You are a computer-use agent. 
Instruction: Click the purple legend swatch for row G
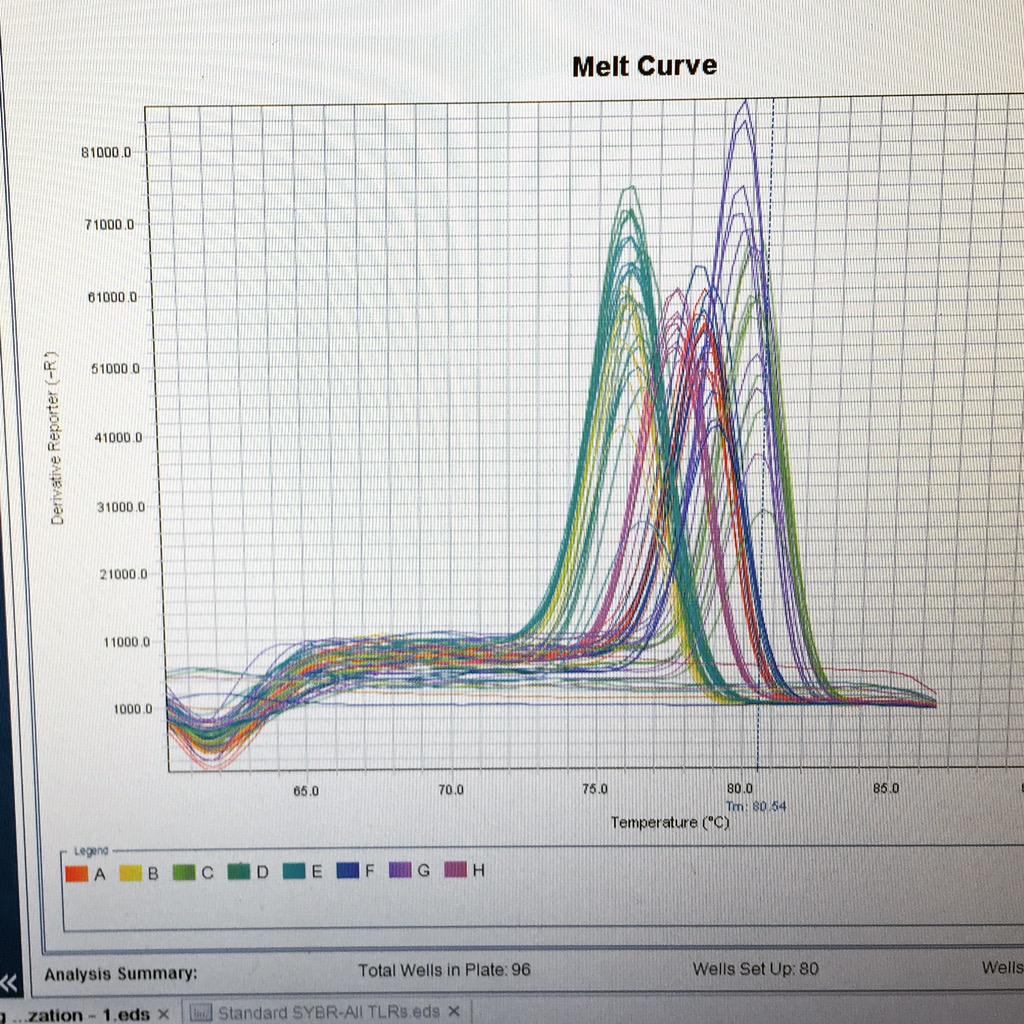click(400, 870)
